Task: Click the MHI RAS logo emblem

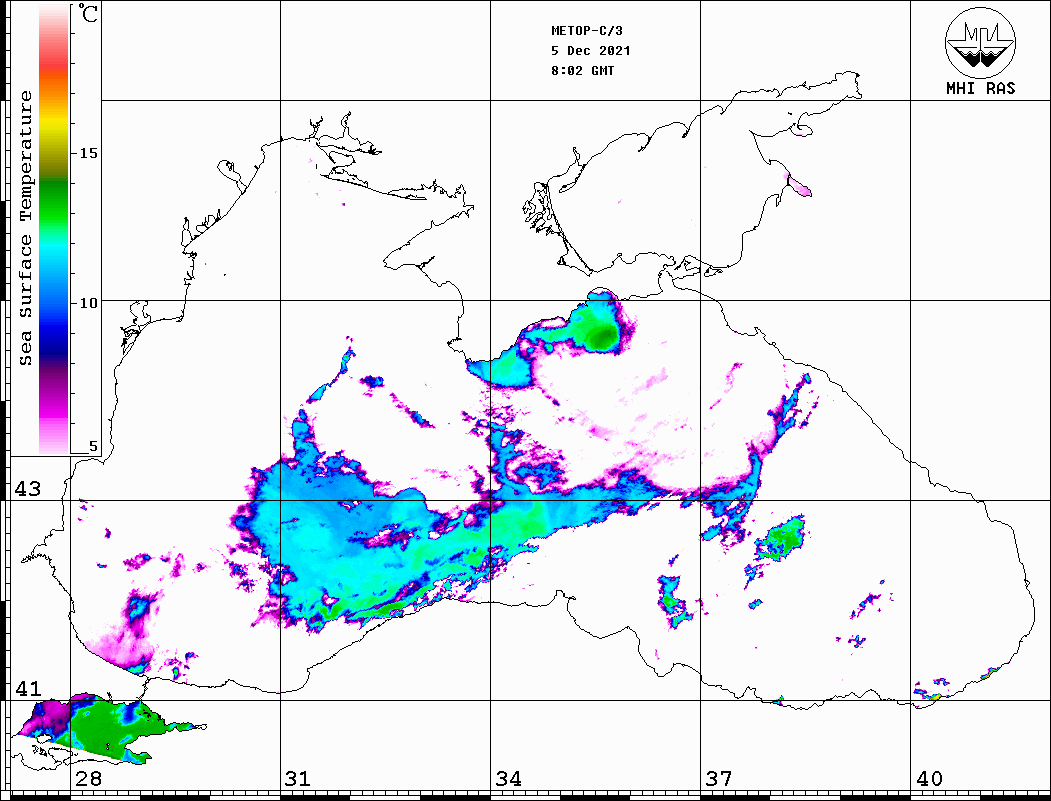Action: [980, 42]
